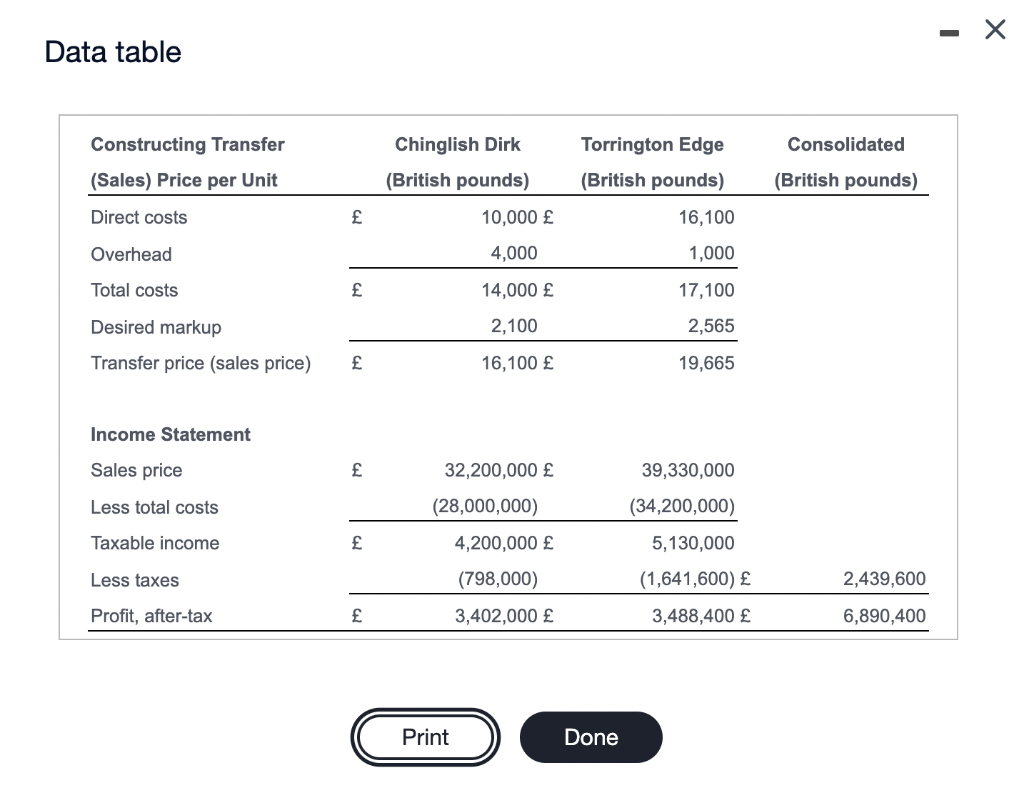1024x803 pixels.
Task: Click the Chinglish Dirk column header
Action: tap(457, 162)
